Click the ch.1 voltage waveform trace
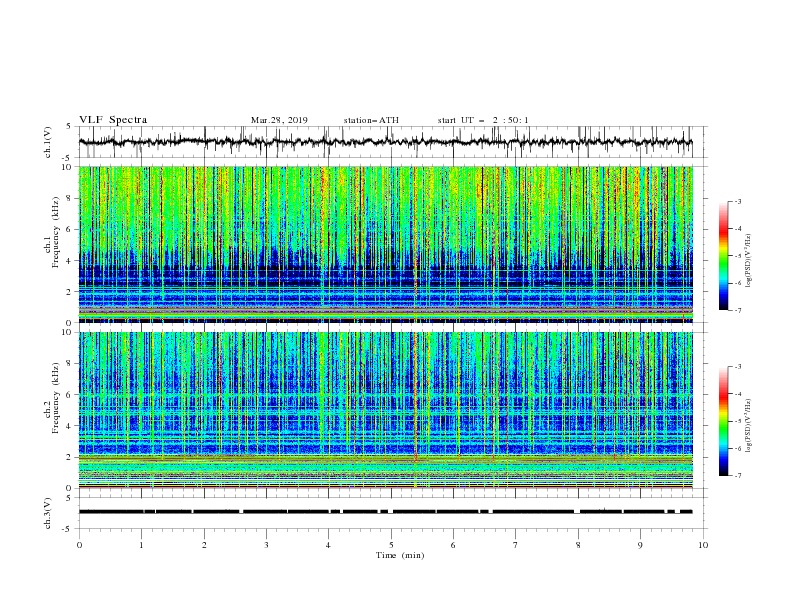The height and width of the screenshot is (612, 792). [x=385, y=142]
